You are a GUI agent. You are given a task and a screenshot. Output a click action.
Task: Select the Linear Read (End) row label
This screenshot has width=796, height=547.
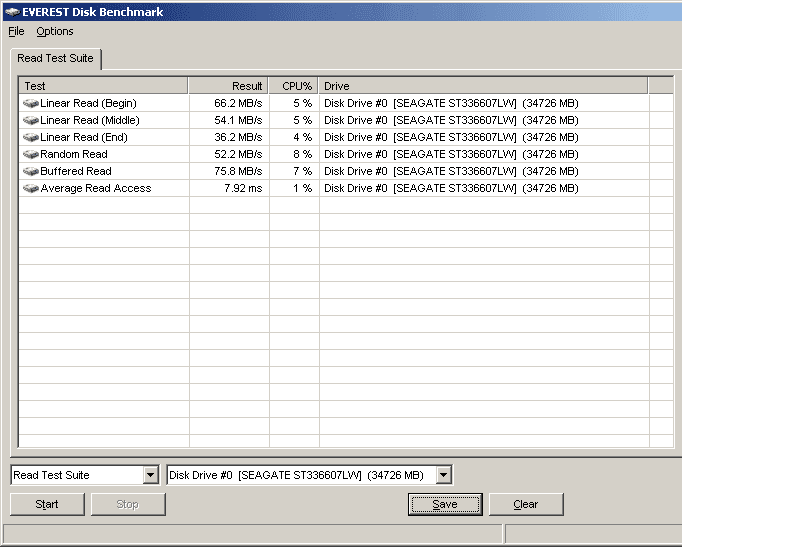click(x=84, y=138)
